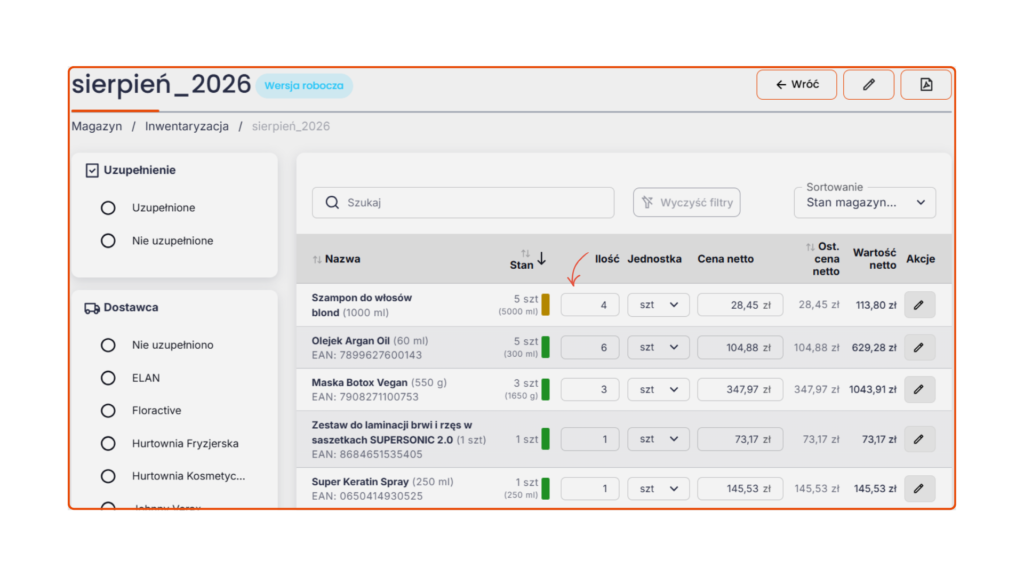This screenshot has height=576, width=1024.
Task: Select the Nie uzupełnione radio option
Action: [108, 241]
